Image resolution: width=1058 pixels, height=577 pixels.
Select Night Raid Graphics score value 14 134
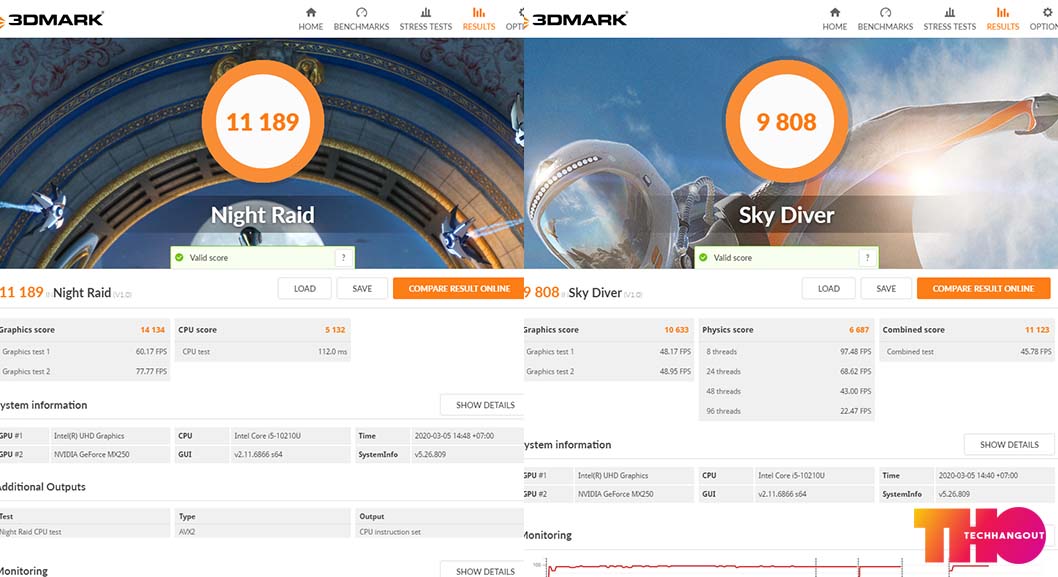tap(152, 330)
